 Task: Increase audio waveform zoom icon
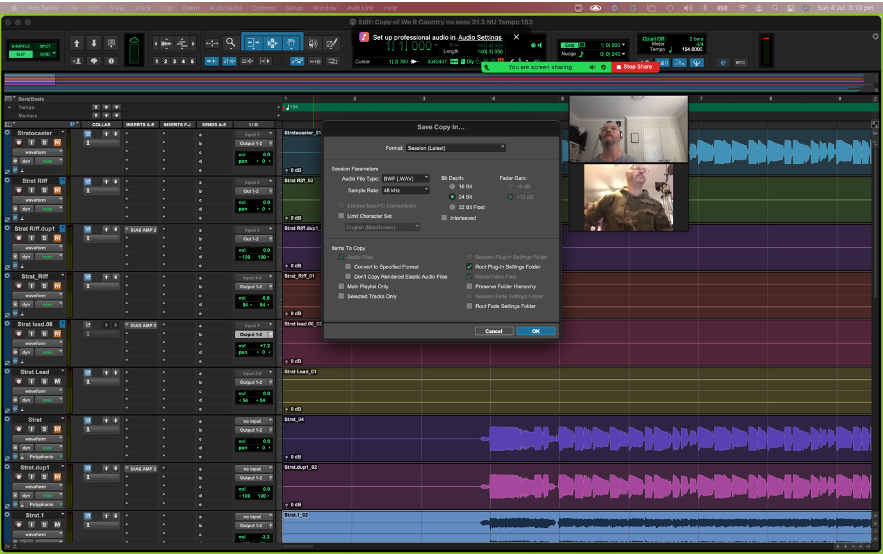click(x=166, y=43)
